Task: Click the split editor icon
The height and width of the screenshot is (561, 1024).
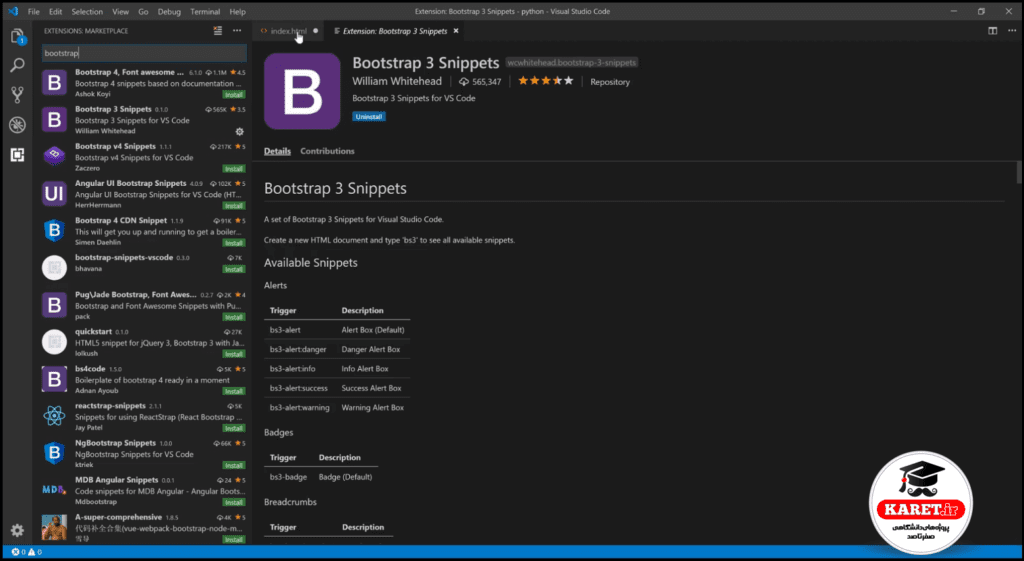Action: pos(992,31)
